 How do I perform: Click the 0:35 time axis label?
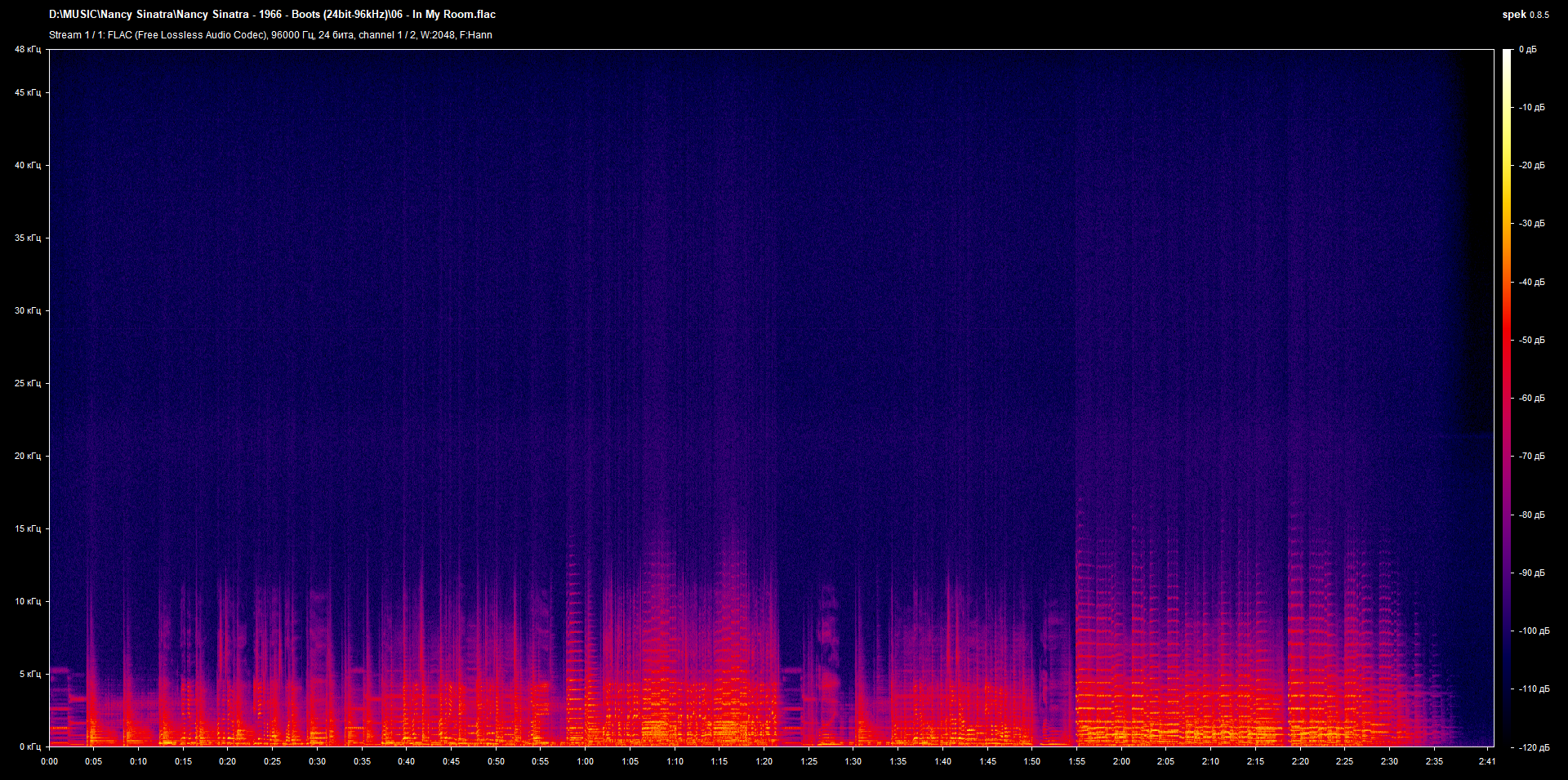[x=362, y=761]
